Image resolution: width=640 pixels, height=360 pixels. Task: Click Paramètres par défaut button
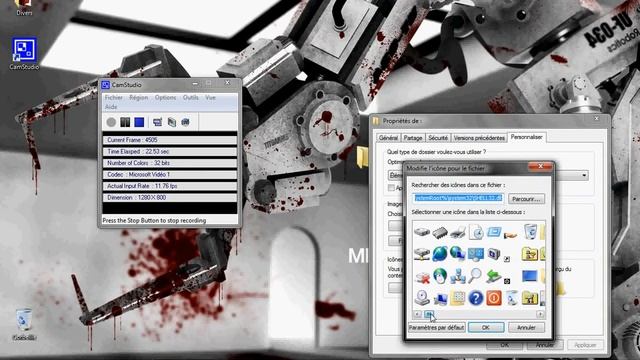pyautogui.click(x=436, y=327)
